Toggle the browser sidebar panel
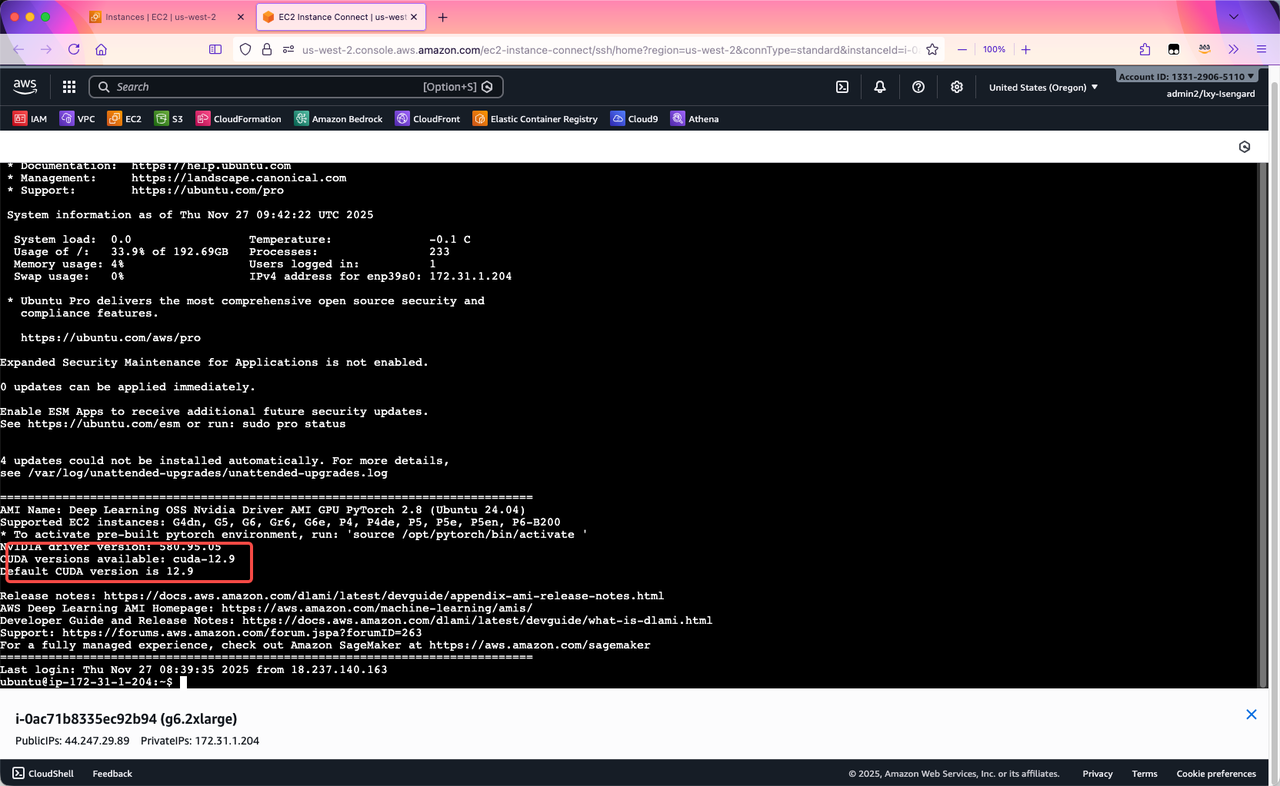This screenshot has height=786, width=1280. tap(215, 49)
